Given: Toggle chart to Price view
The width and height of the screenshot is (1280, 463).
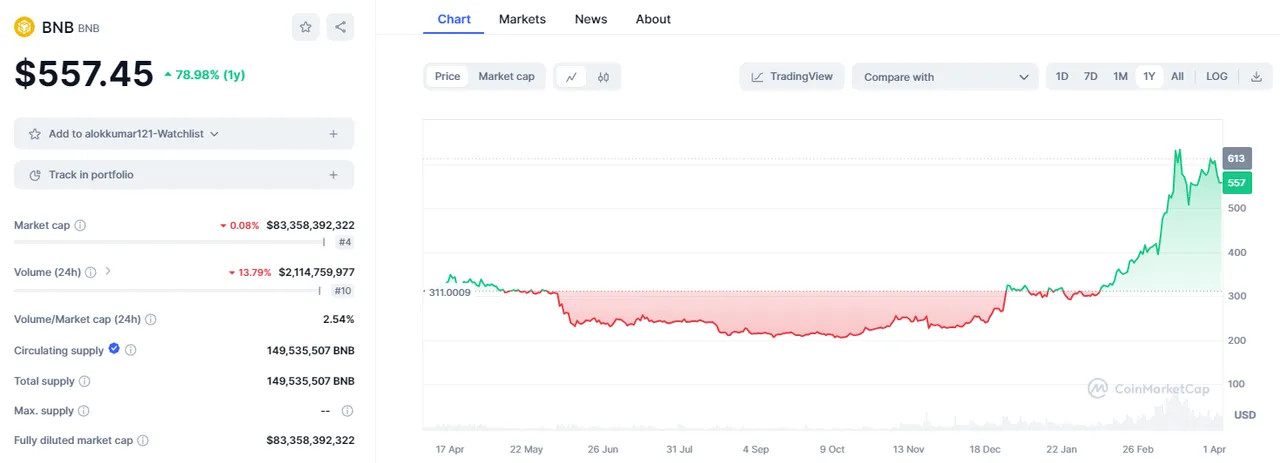Looking at the screenshot, I should pos(448,77).
